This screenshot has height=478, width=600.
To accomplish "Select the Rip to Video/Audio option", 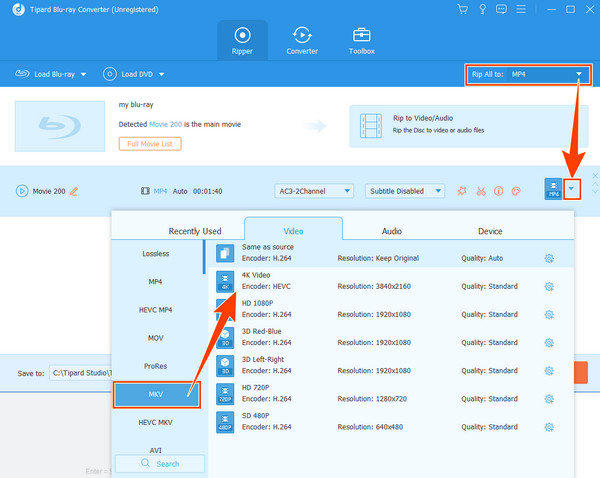I will pos(468,126).
